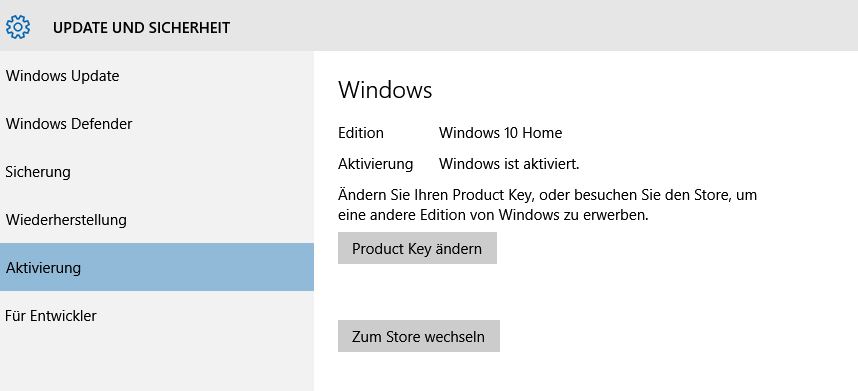The width and height of the screenshot is (858, 391).
Task: Click the Windows ist aktiviert status text
Action: click(x=509, y=164)
